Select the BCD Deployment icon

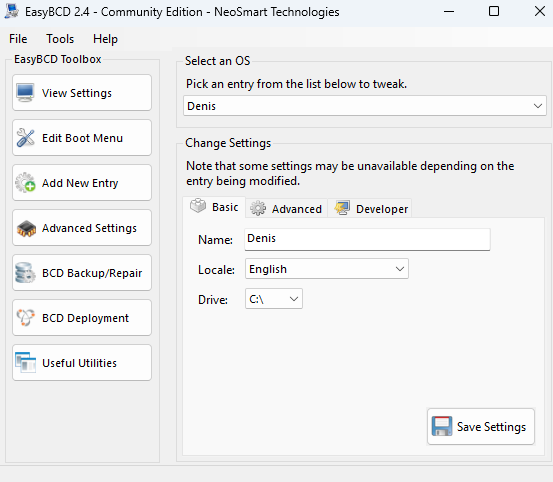point(25,318)
